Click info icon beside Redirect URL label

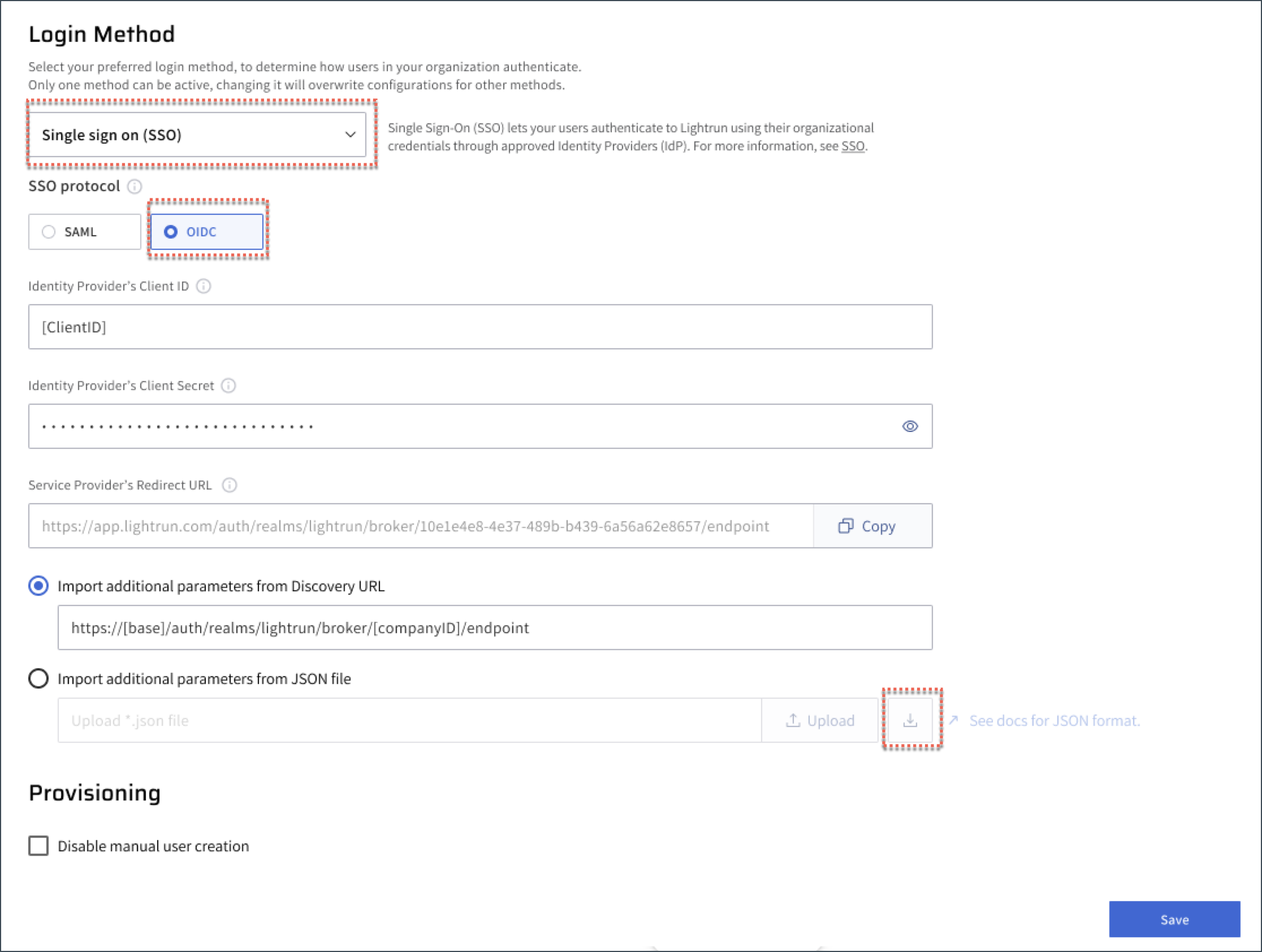[x=230, y=486]
